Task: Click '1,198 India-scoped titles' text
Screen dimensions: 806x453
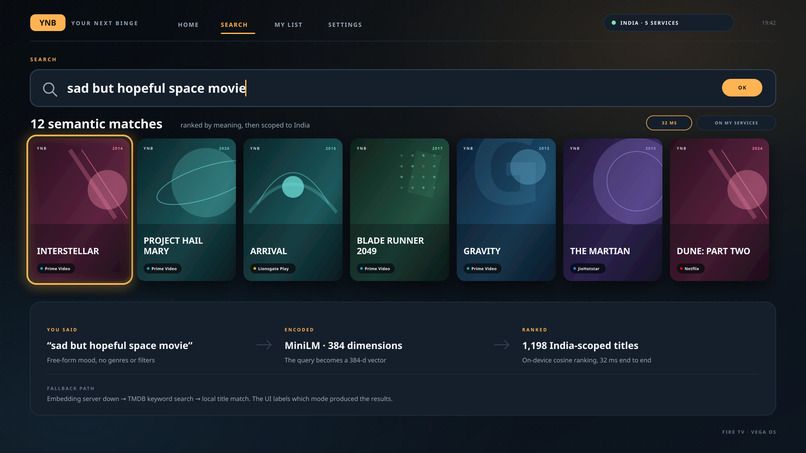Action: click(580, 346)
